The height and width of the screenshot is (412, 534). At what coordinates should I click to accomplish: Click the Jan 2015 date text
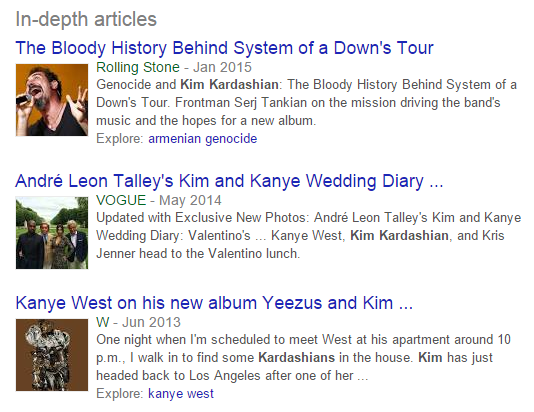[x=222, y=67]
